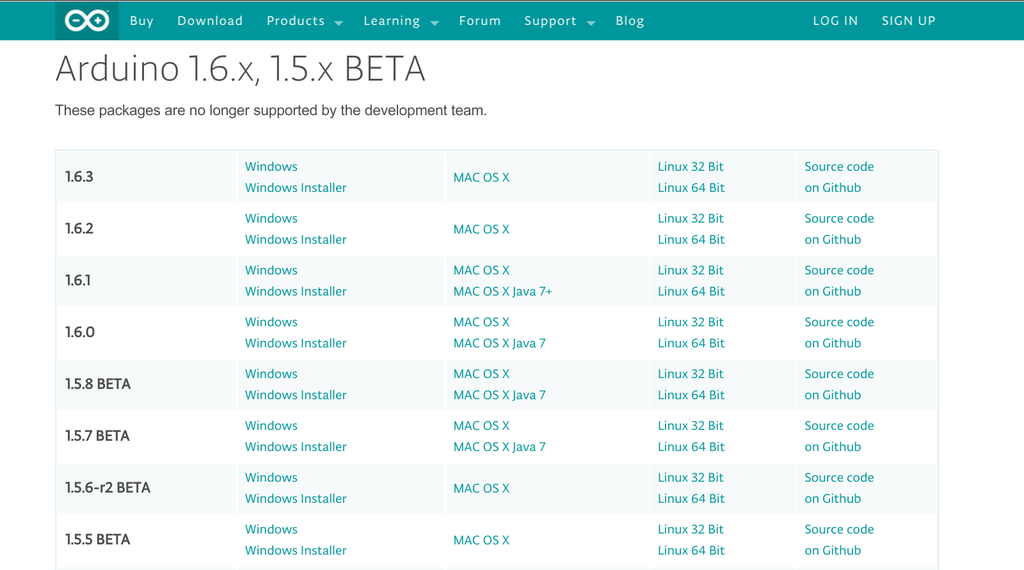Download Windows Installer for 1.6.2
This screenshot has width=1024, height=570.
click(x=296, y=240)
